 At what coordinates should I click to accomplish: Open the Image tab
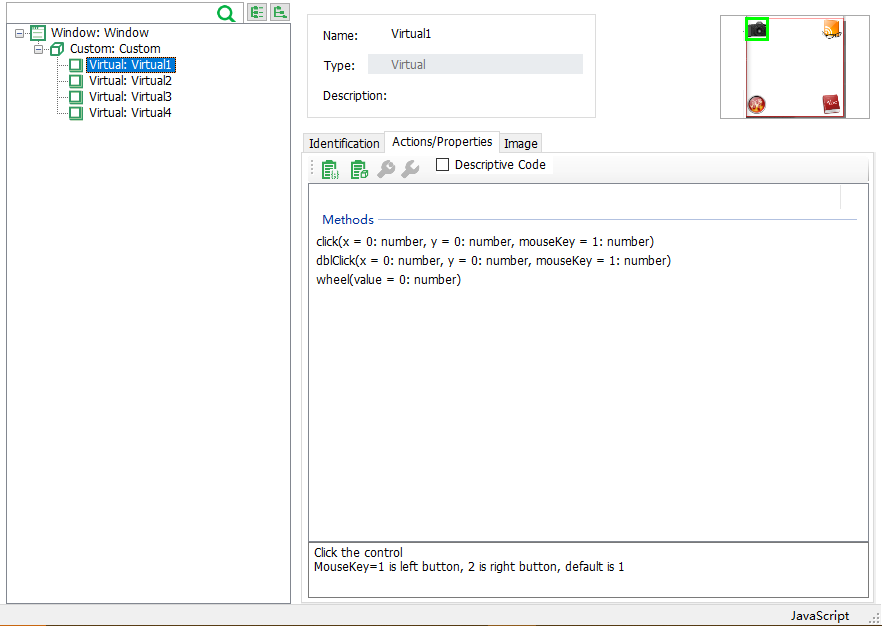click(520, 144)
